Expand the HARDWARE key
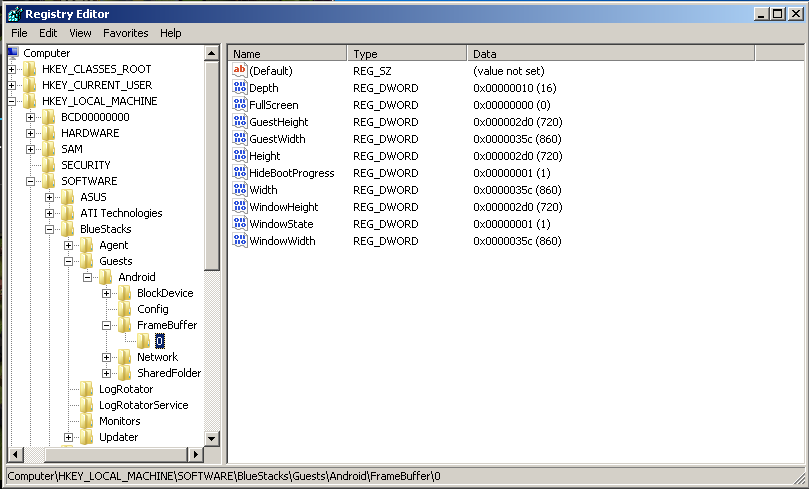Screen dimensions: 809x489 tap(30, 133)
